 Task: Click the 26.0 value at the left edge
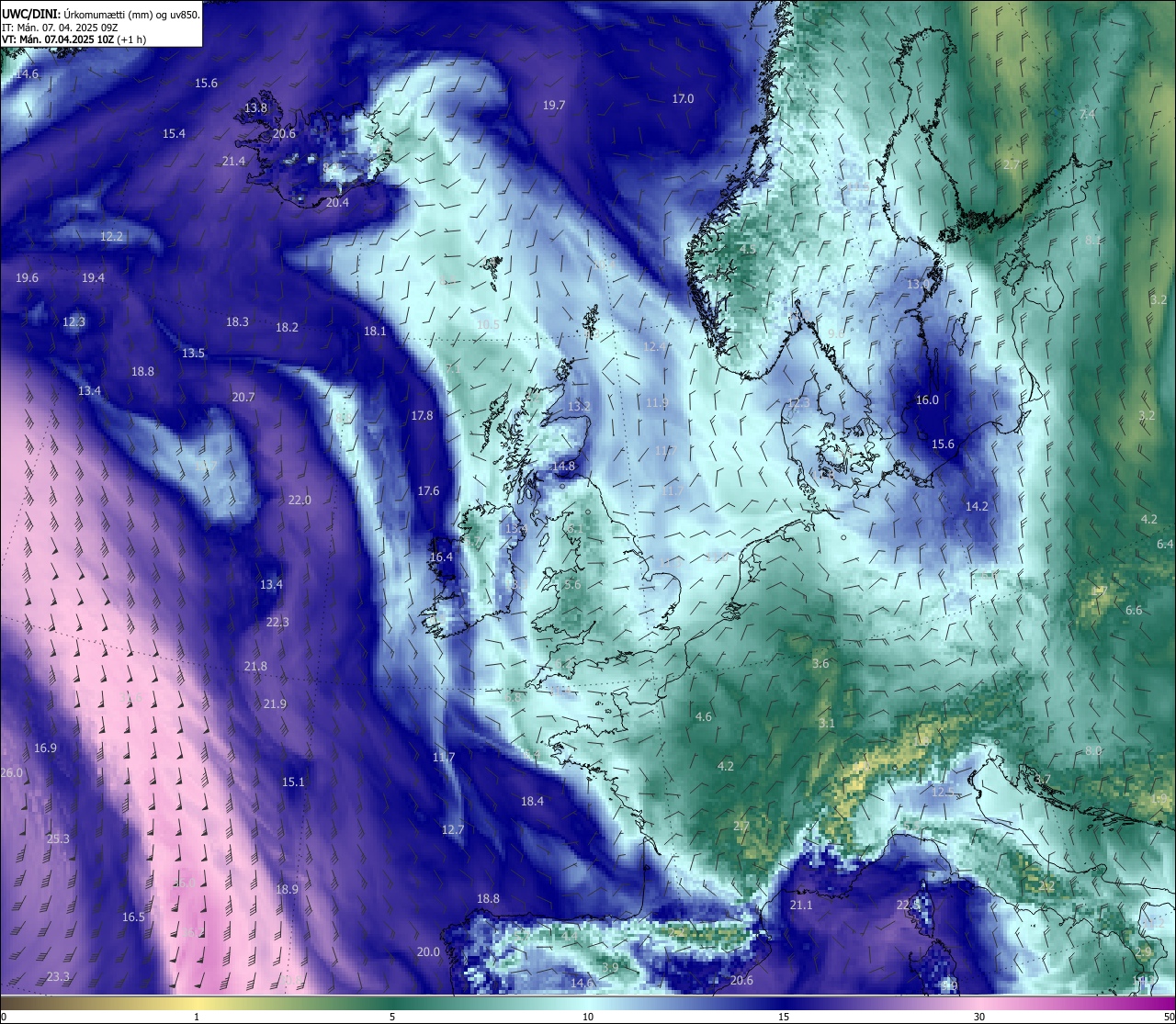11,773
